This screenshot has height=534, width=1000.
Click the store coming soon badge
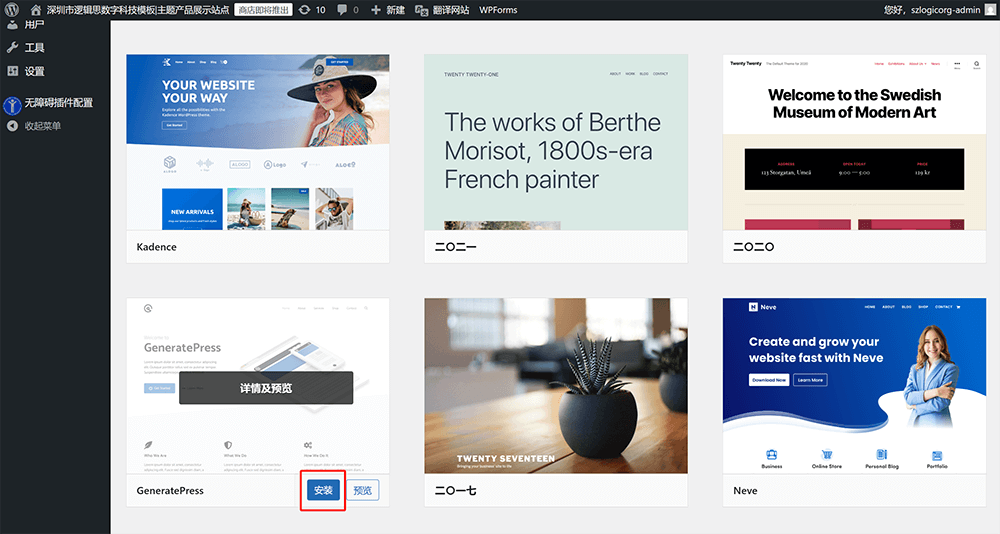[x=263, y=10]
